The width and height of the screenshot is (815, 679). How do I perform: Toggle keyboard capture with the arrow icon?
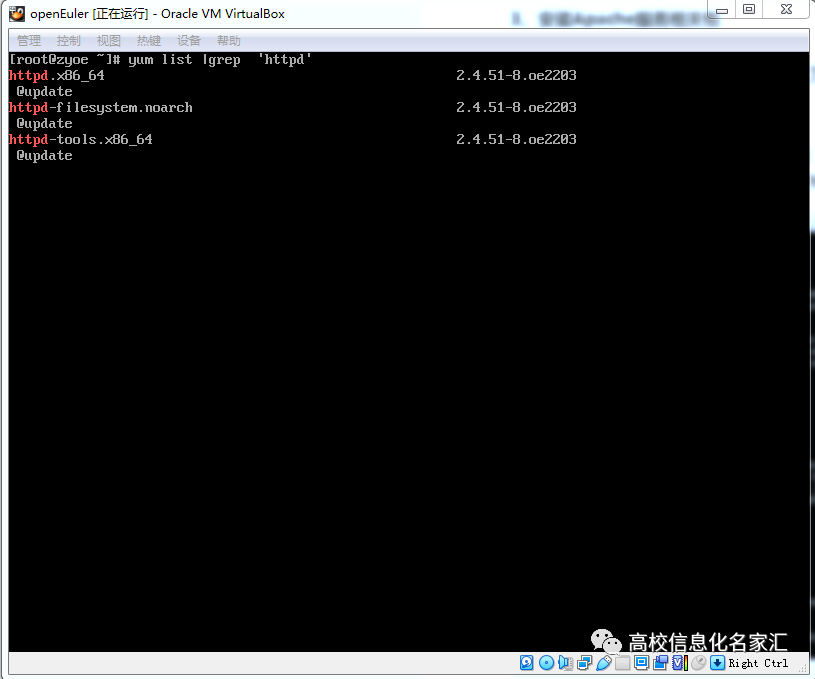pyautogui.click(x=716, y=663)
